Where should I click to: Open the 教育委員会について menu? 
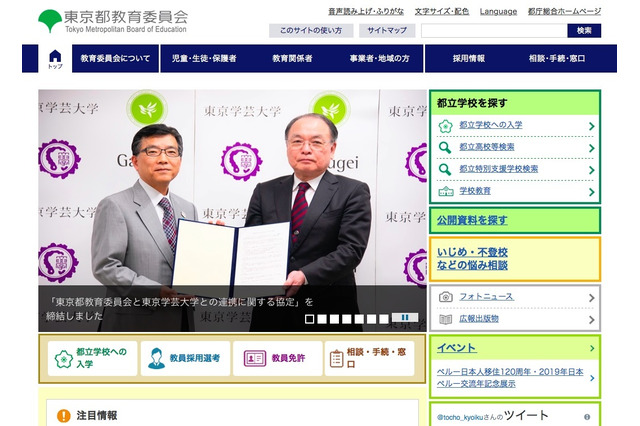(x=116, y=59)
